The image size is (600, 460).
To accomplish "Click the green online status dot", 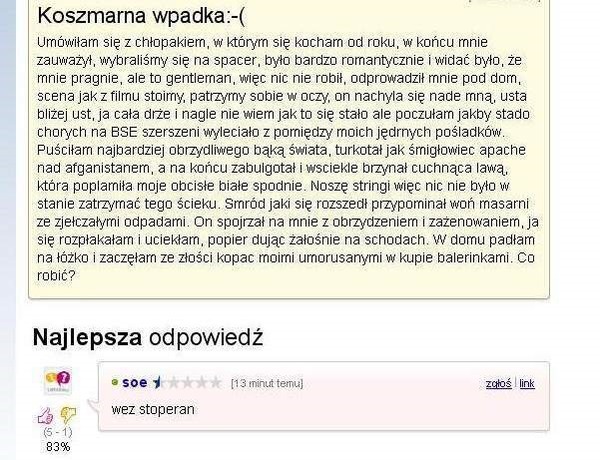I will pyautogui.click(x=114, y=382).
